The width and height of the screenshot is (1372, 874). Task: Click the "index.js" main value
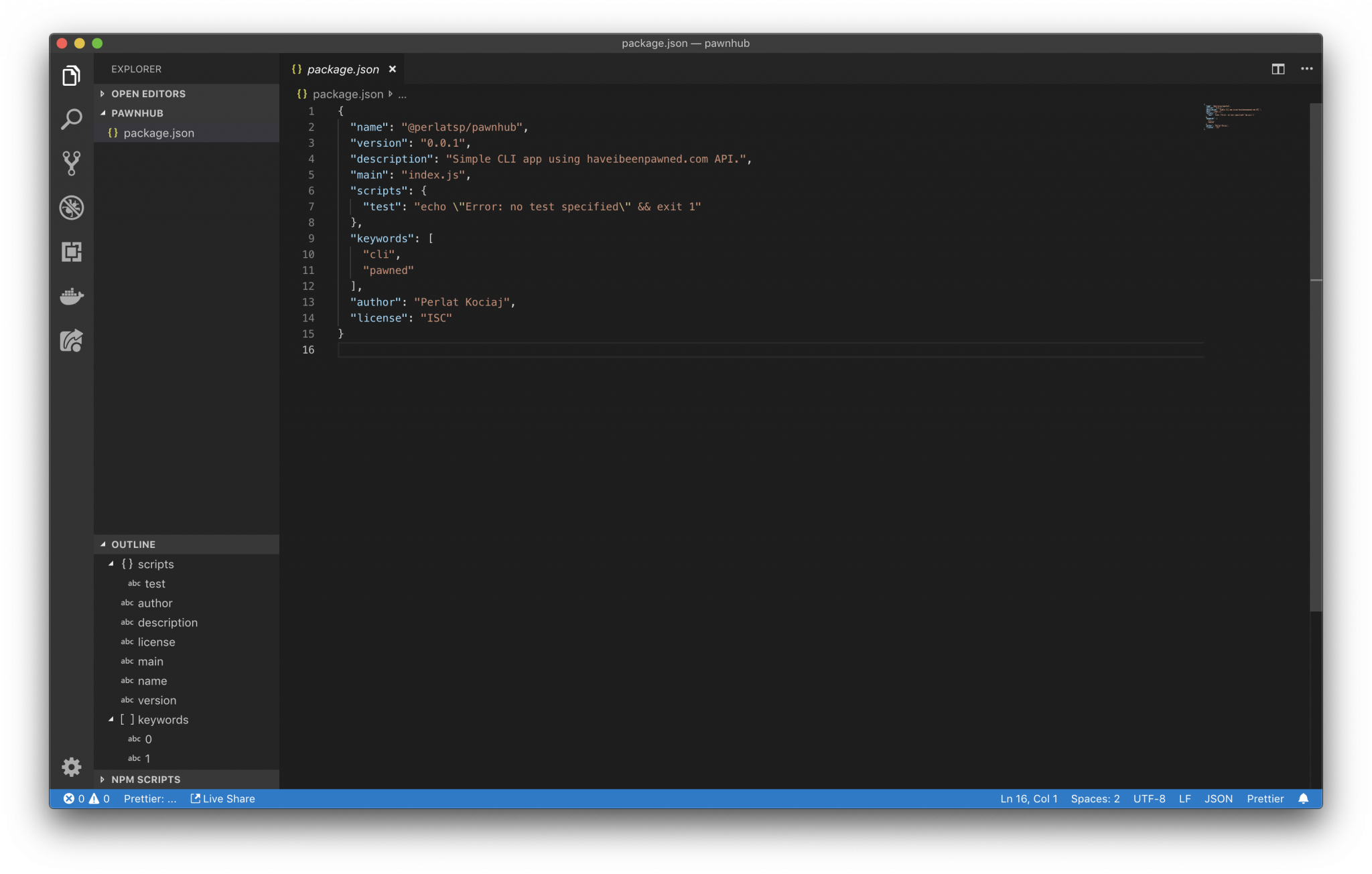coord(433,175)
